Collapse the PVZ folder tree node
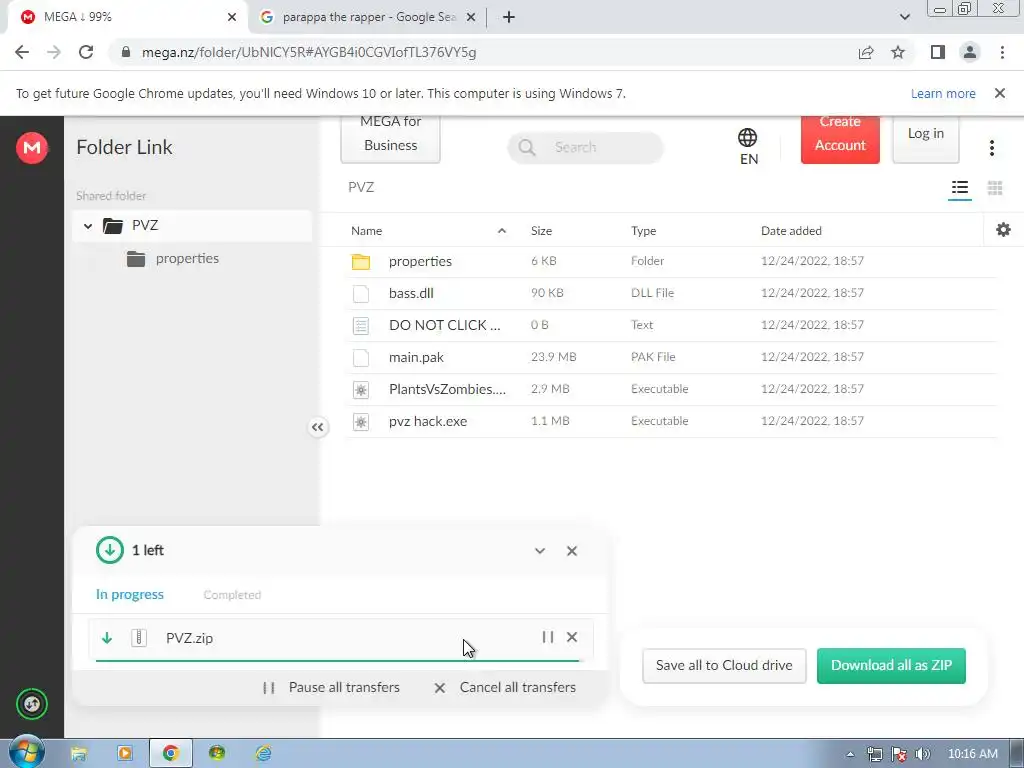Viewport: 1024px width, 768px height. click(x=88, y=226)
